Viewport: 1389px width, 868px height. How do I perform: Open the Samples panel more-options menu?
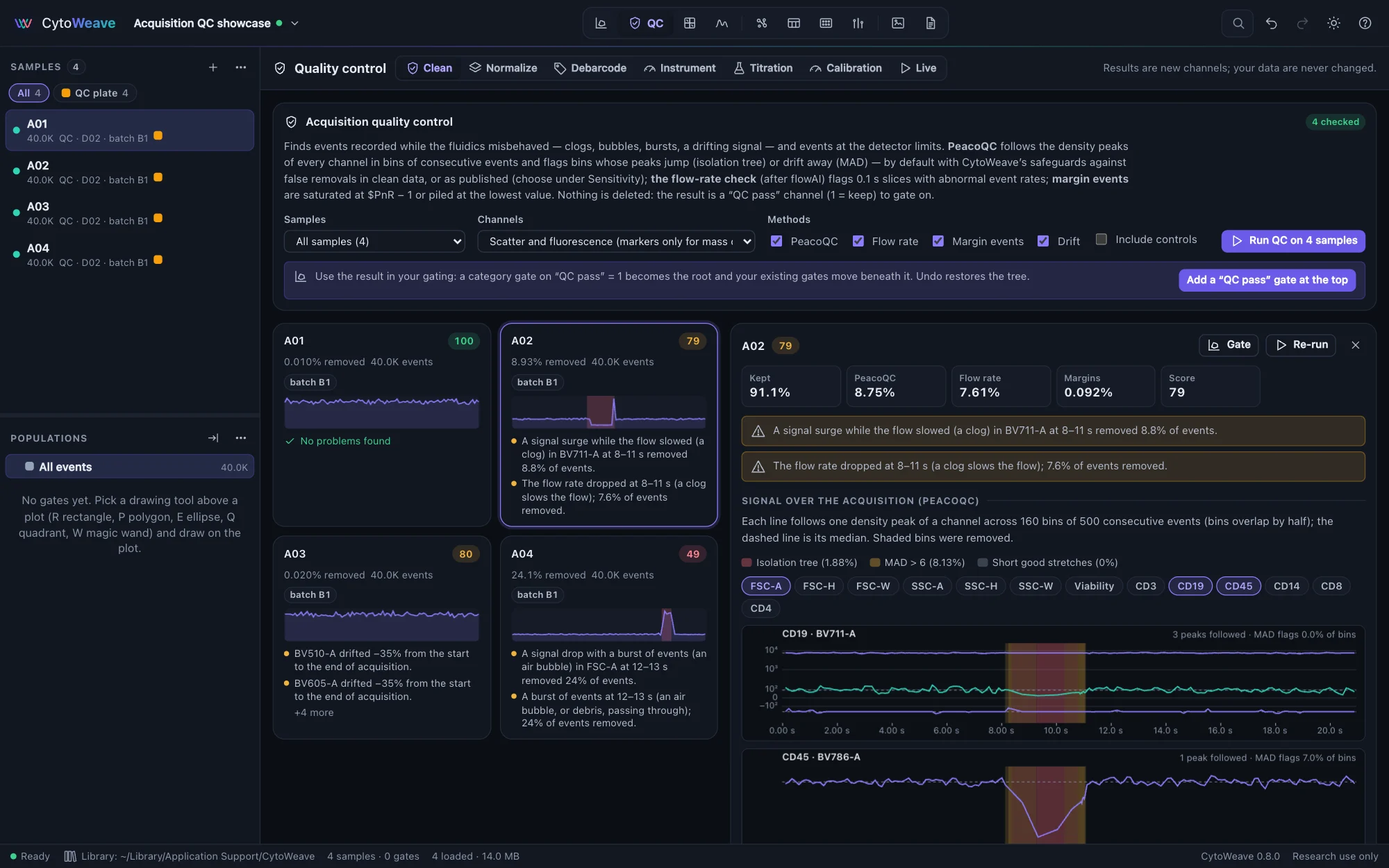(241, 67)
